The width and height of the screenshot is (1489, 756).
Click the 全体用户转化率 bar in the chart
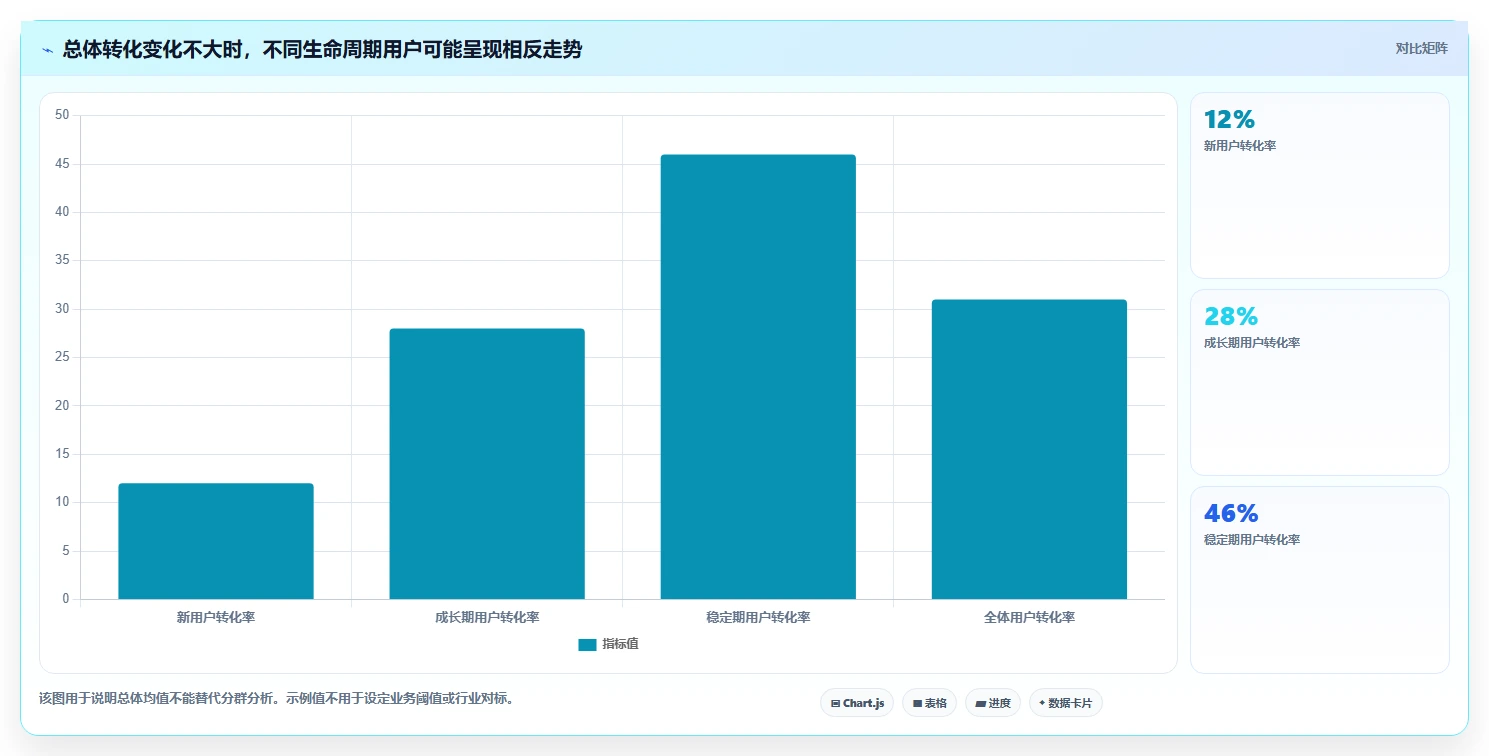1029,449
